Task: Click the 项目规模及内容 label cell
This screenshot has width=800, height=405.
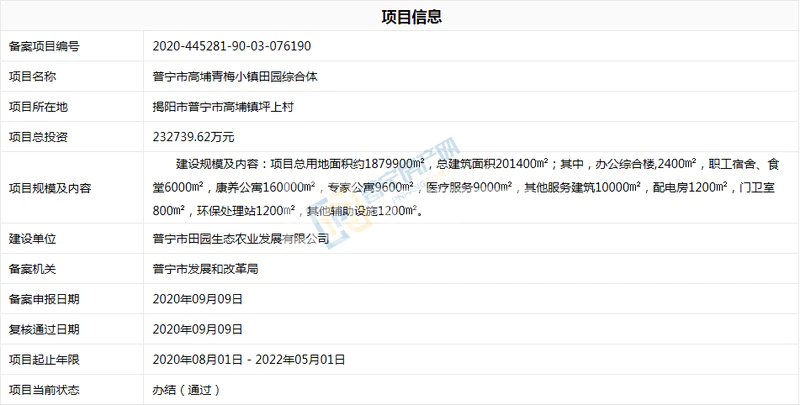Action: (x=50, y=186)
